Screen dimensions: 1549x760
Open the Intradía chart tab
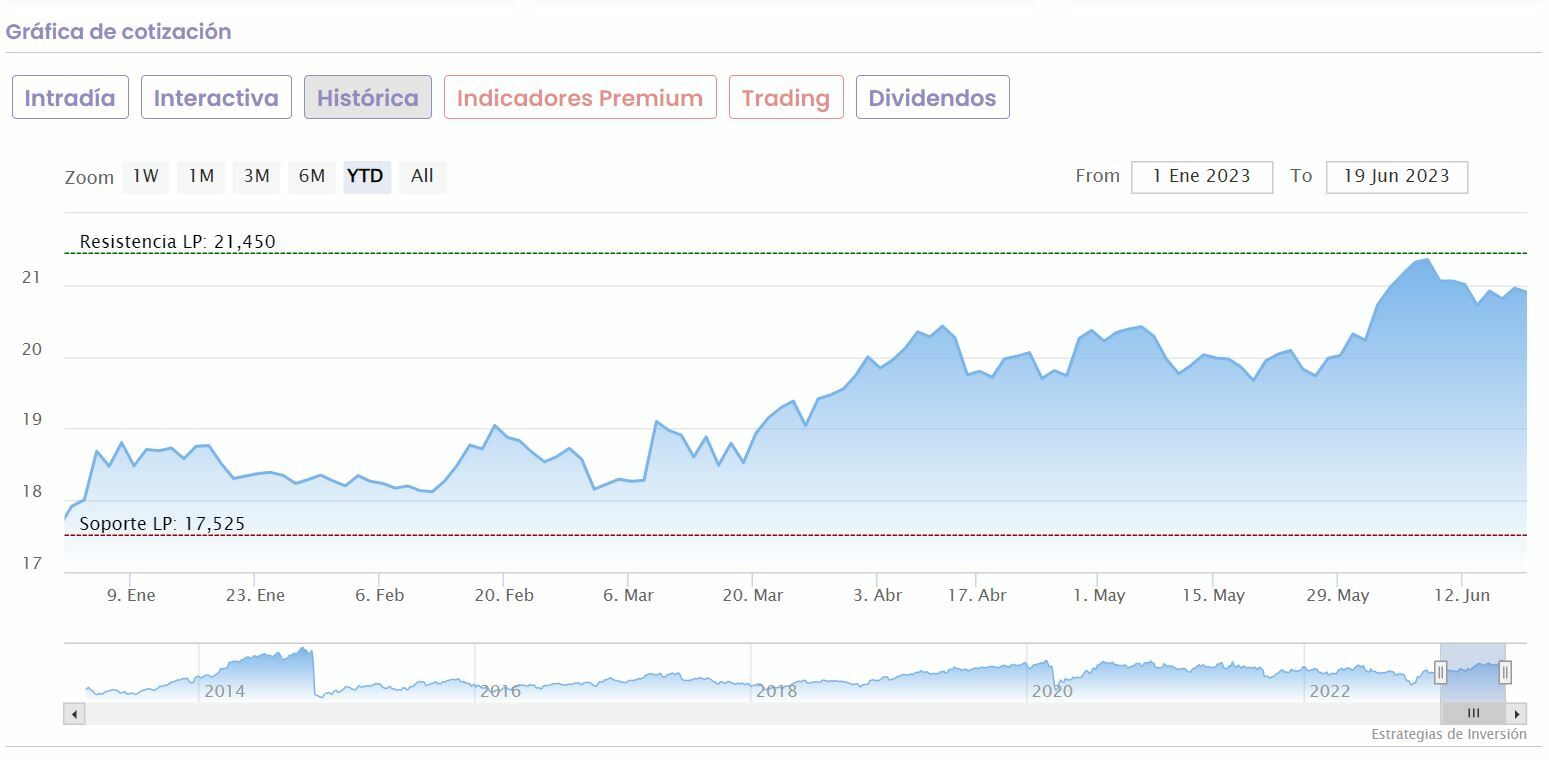(70, 98)
